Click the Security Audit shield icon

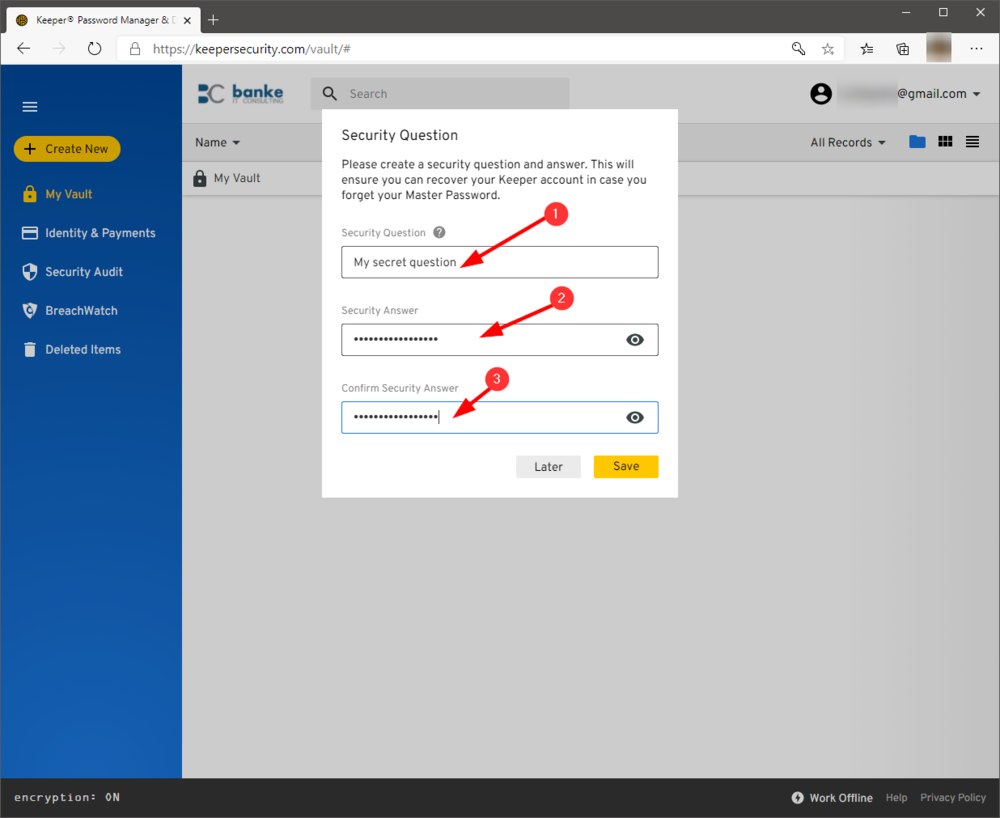[x=30, y=272]
